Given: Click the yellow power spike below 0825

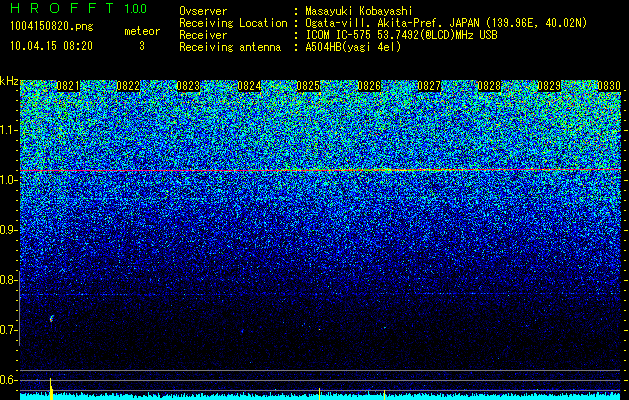Looking at the screenshot, I should tap(319, 394).
